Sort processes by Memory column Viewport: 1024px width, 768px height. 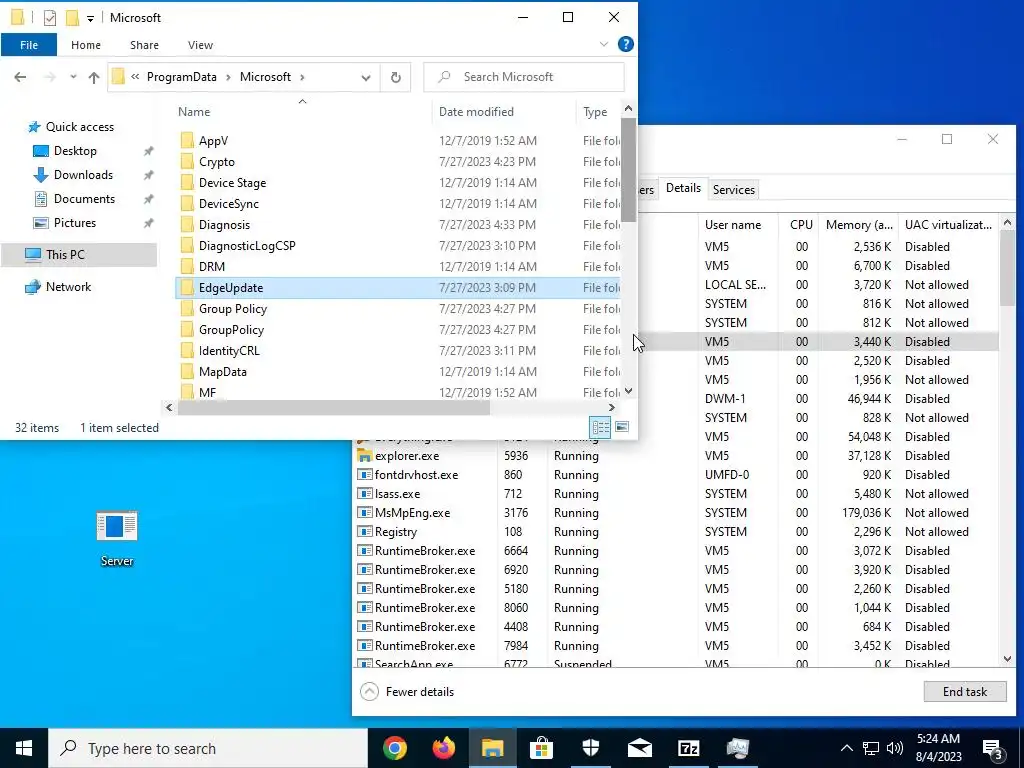coord(858,225)
